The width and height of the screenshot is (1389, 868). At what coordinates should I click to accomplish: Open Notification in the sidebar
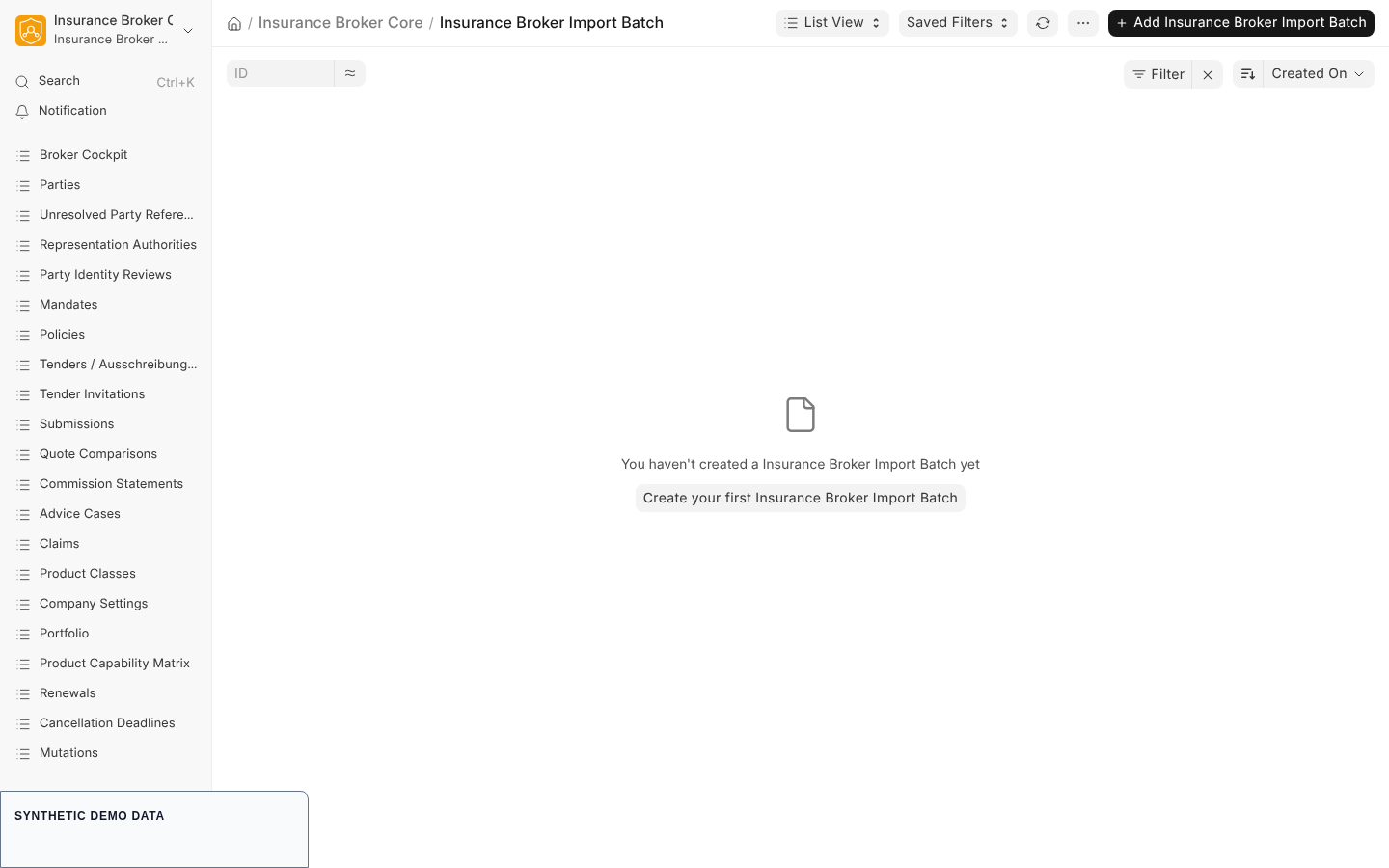tap(105, 112)
